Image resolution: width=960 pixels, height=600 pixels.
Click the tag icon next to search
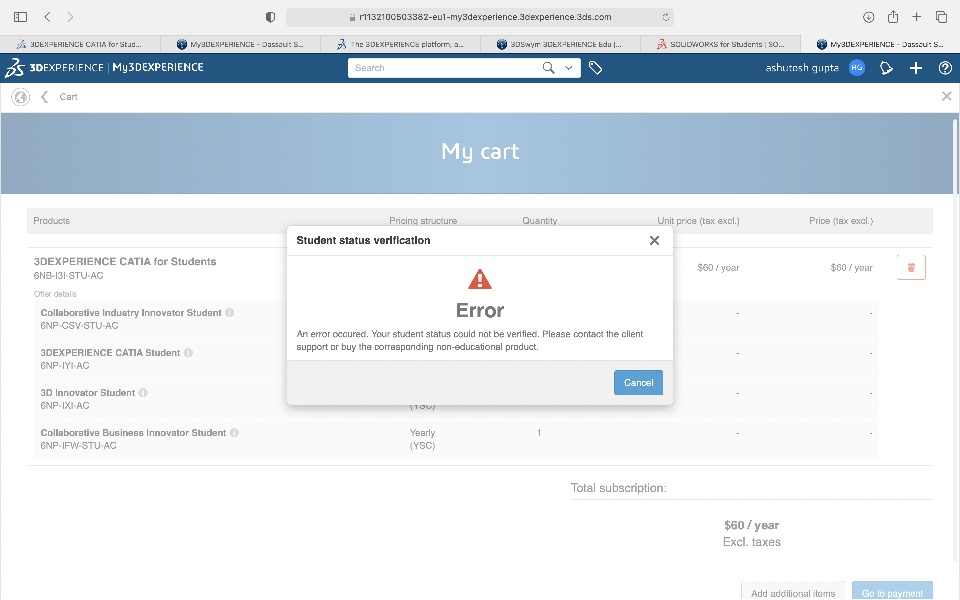[x=595, y=68]
